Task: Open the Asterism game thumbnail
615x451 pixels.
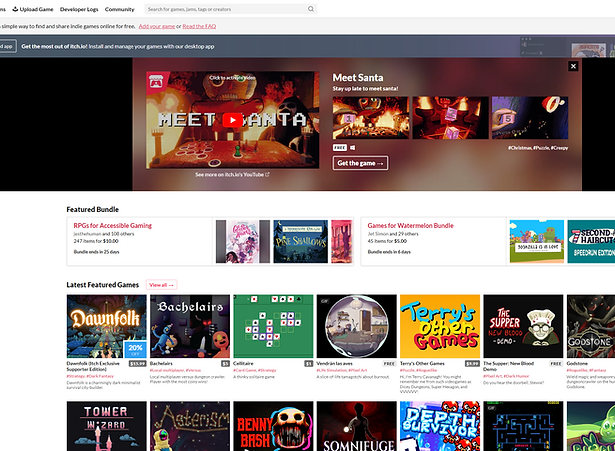Action: pos(190,426)
